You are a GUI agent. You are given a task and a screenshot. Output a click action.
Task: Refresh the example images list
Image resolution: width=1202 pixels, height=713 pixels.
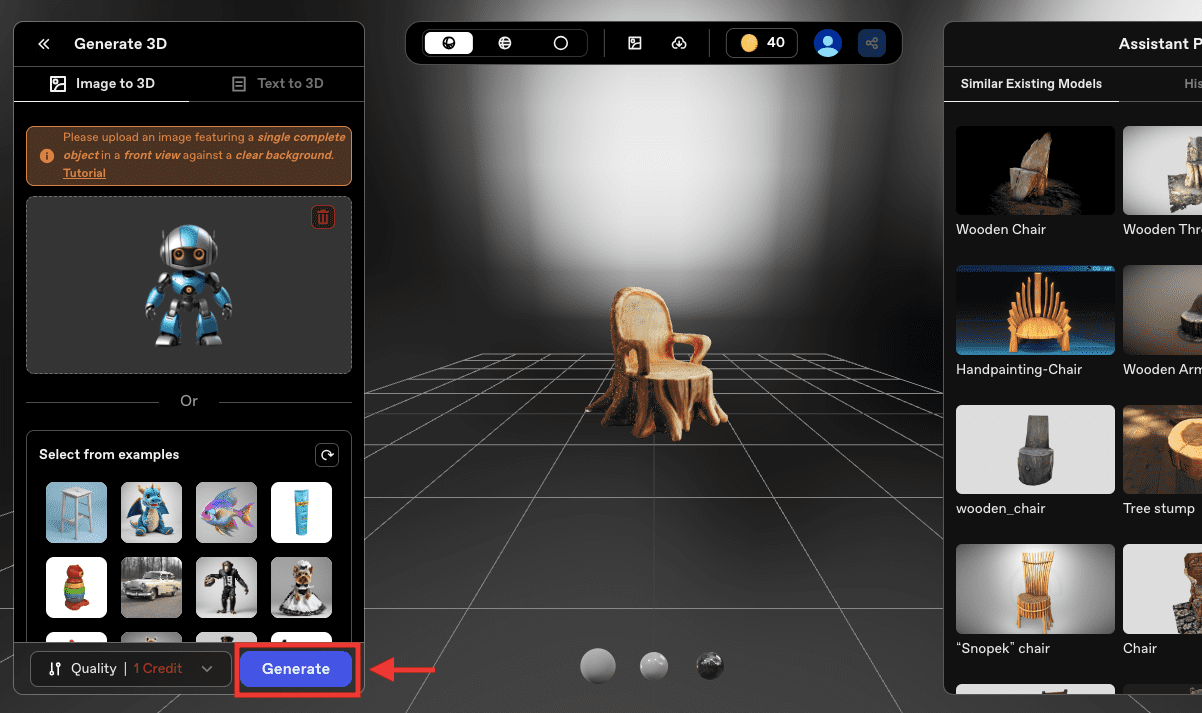click(327, 455)
